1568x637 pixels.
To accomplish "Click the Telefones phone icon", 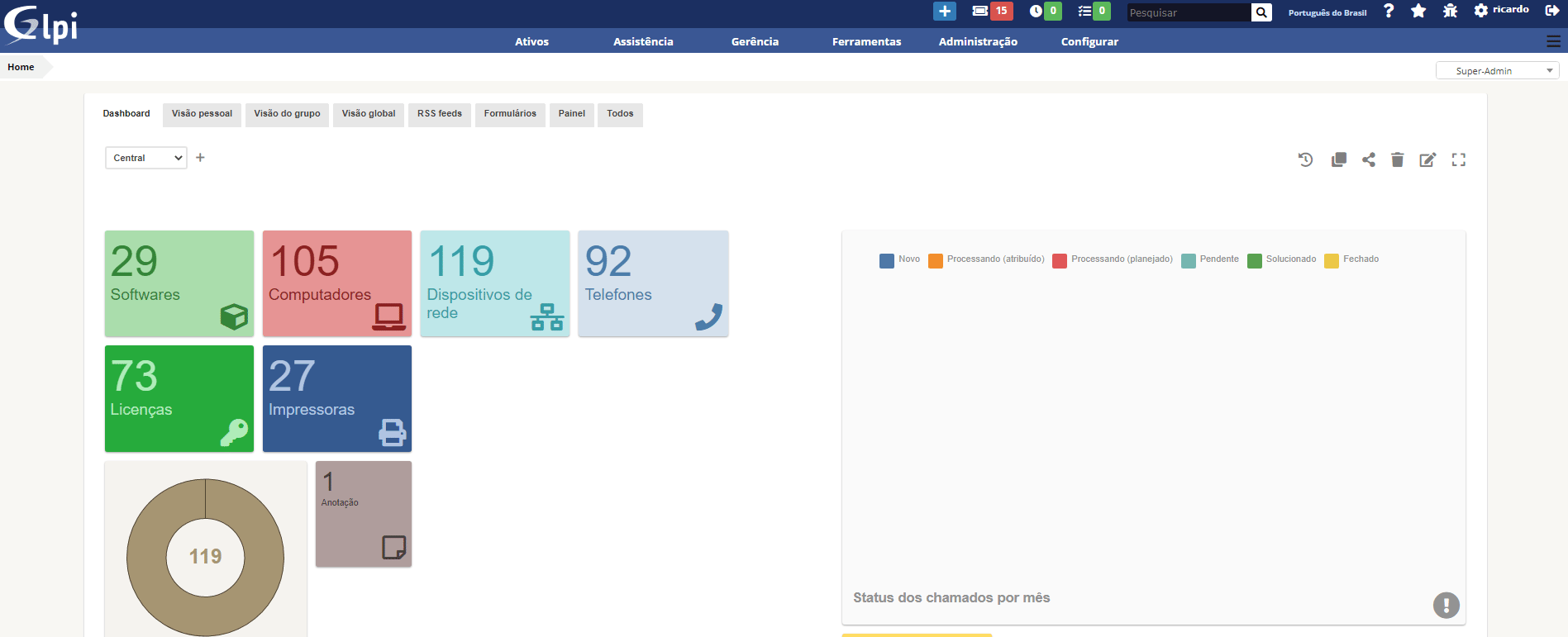I will 708,317.
